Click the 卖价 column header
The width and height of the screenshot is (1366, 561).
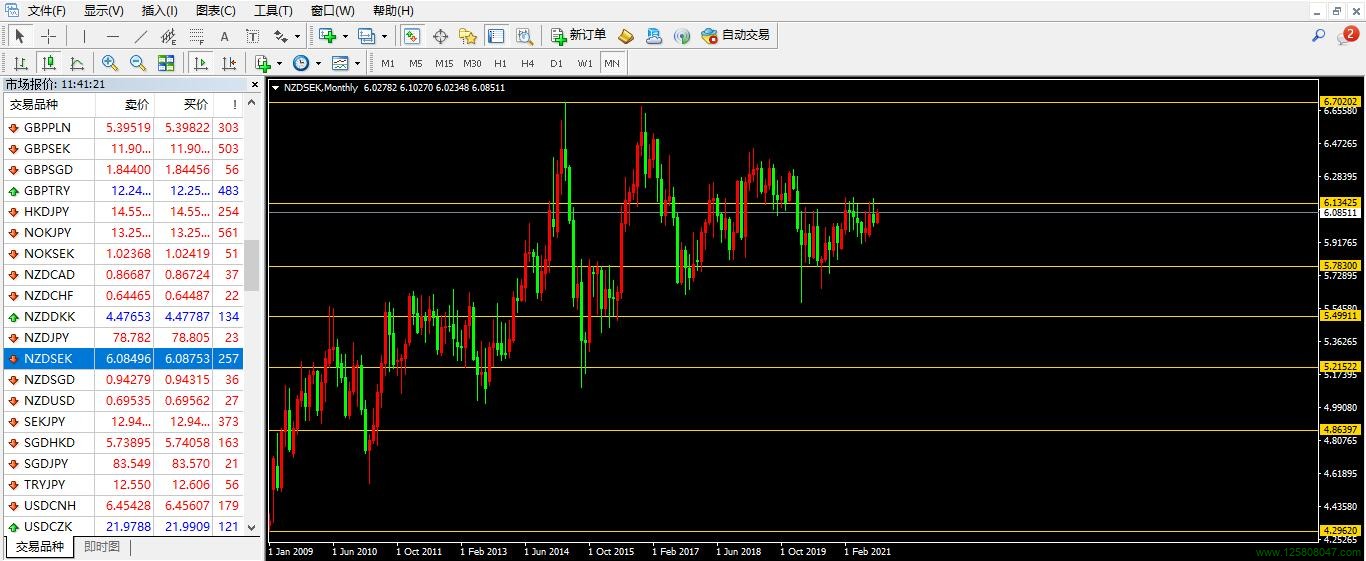click(124, 105)
